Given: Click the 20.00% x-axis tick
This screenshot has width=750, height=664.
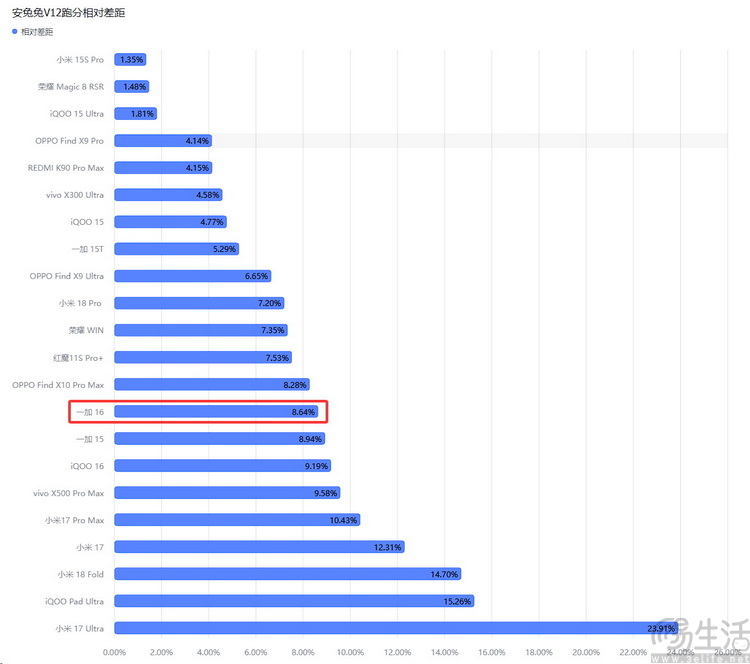Looking at the screenshot, I should [586, 653].
